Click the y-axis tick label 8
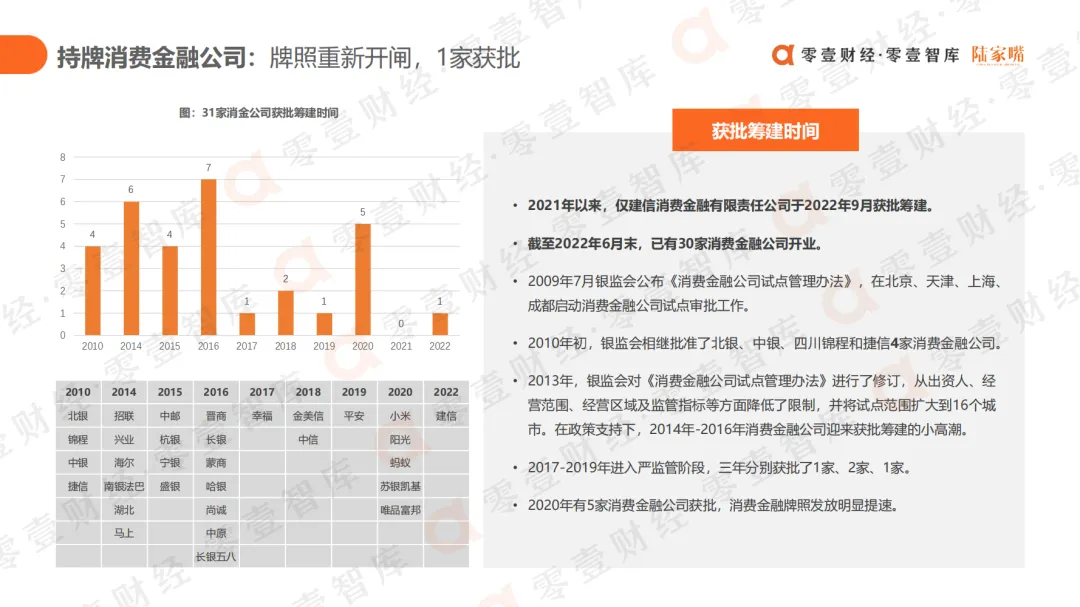Screen dimensions: 1080x607 coord(63,157)
